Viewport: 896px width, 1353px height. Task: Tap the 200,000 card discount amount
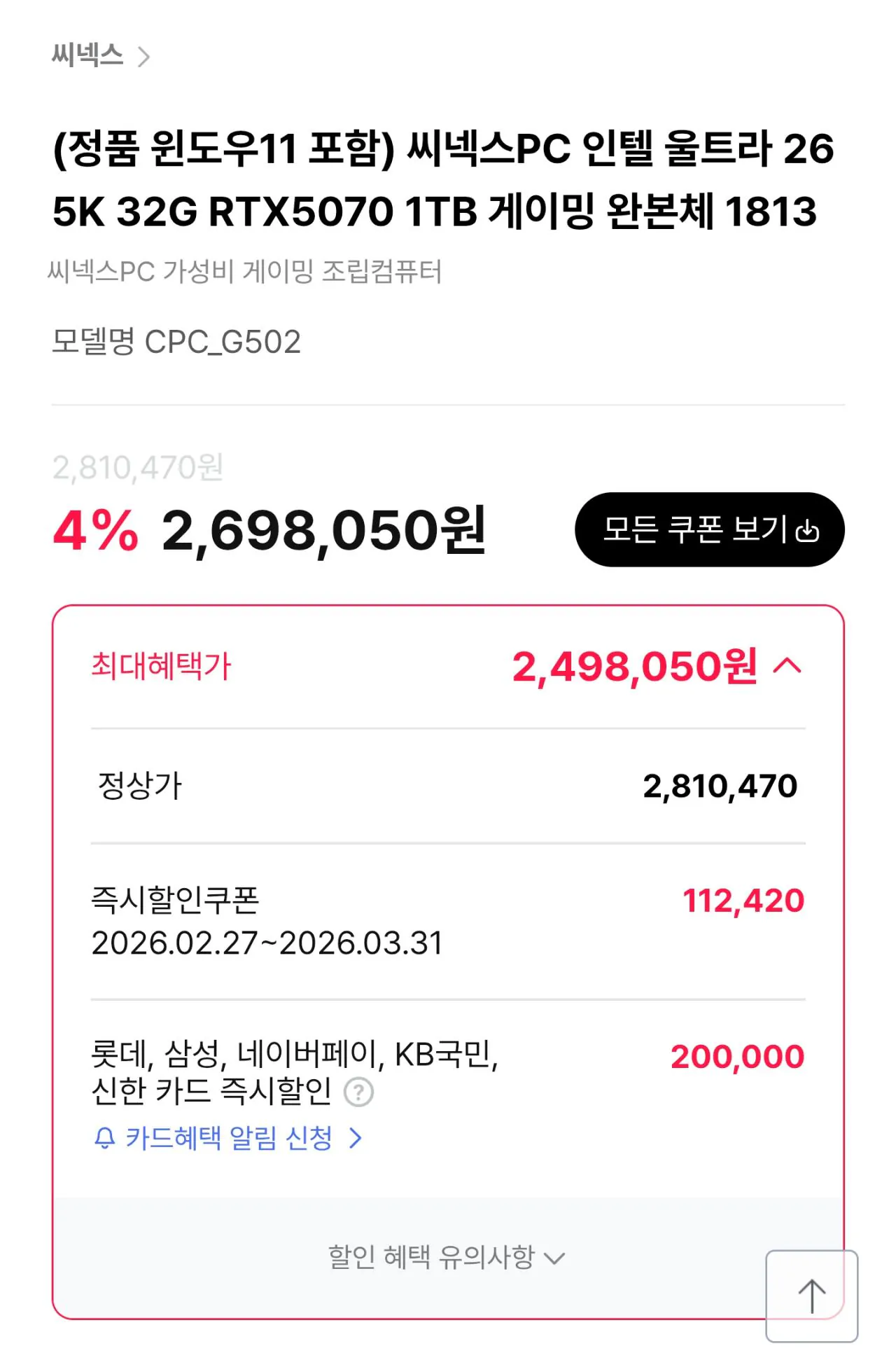pos(737,1057)
